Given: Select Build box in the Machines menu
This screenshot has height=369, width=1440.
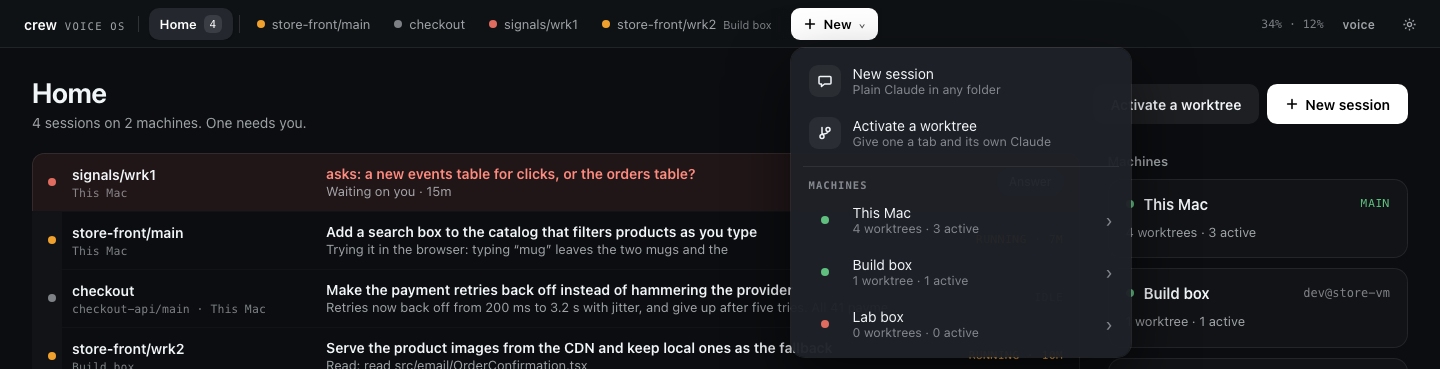Looking at the screenshot, I should tap(960, 273).
